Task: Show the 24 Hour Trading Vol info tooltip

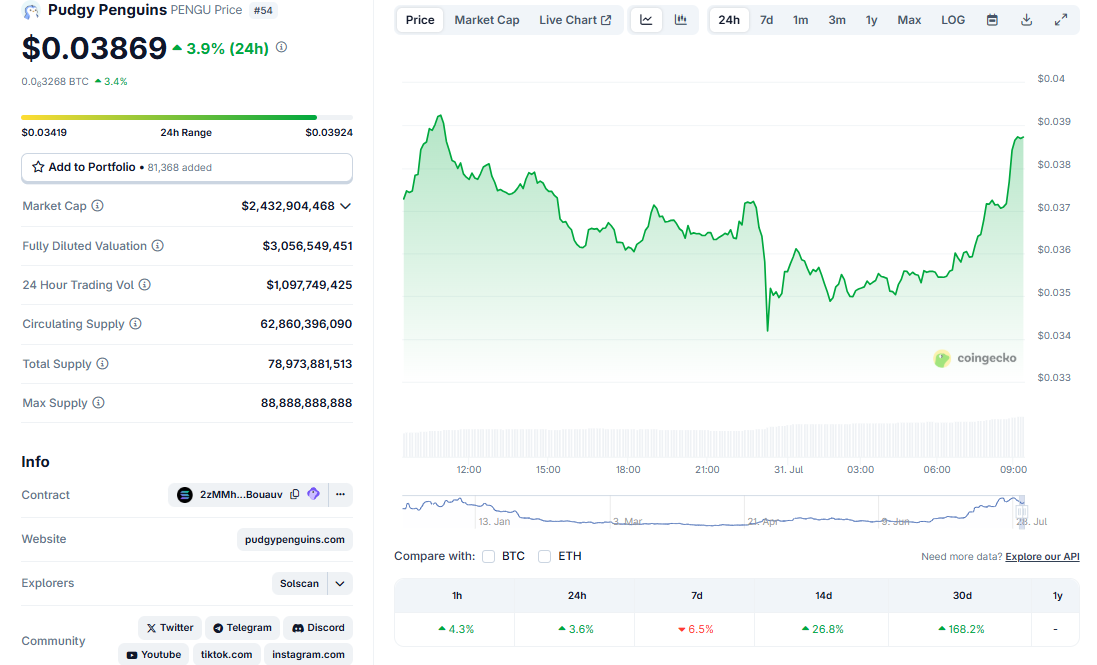Action: (x=145, y=285)
